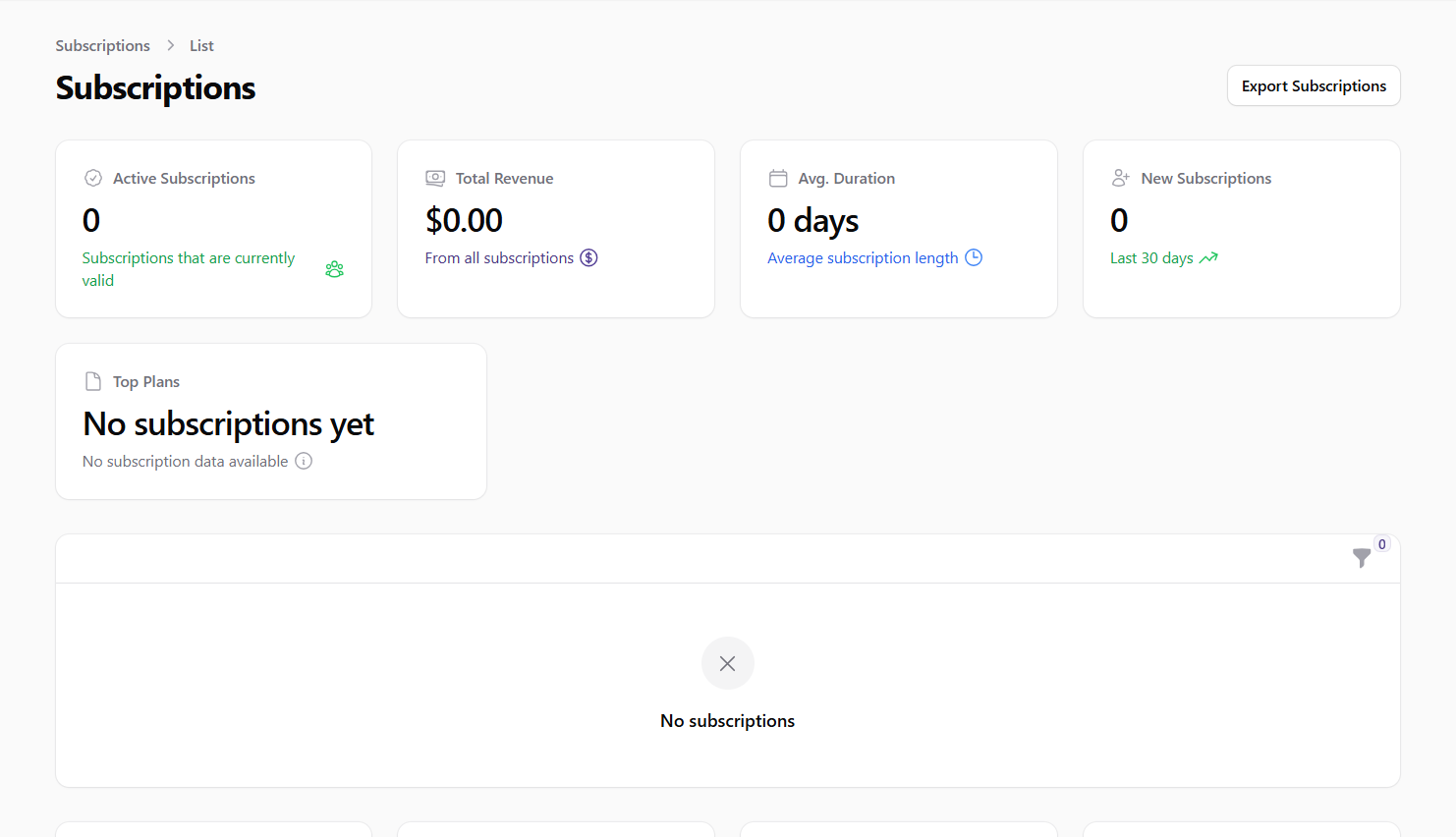Click the breadcrumb chevron separator

click(170, 45)
